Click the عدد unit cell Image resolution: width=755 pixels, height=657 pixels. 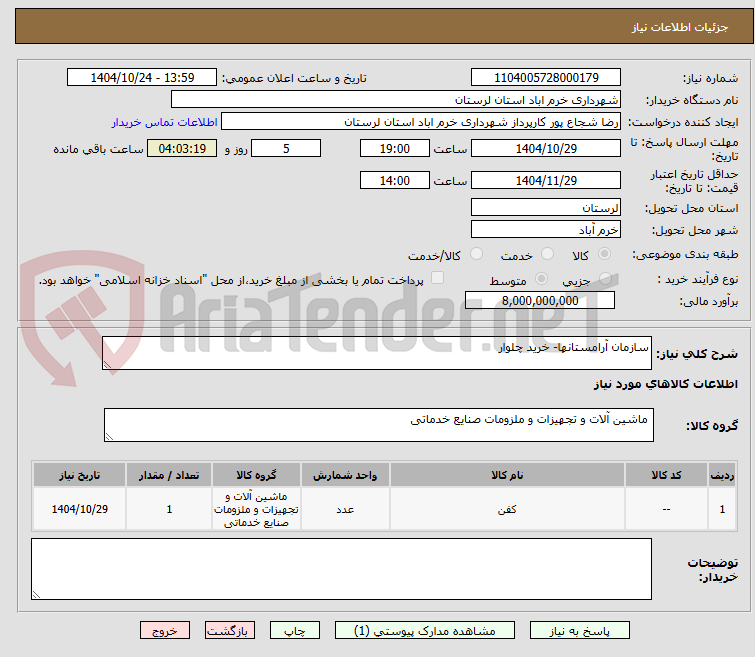pos(345,510)
